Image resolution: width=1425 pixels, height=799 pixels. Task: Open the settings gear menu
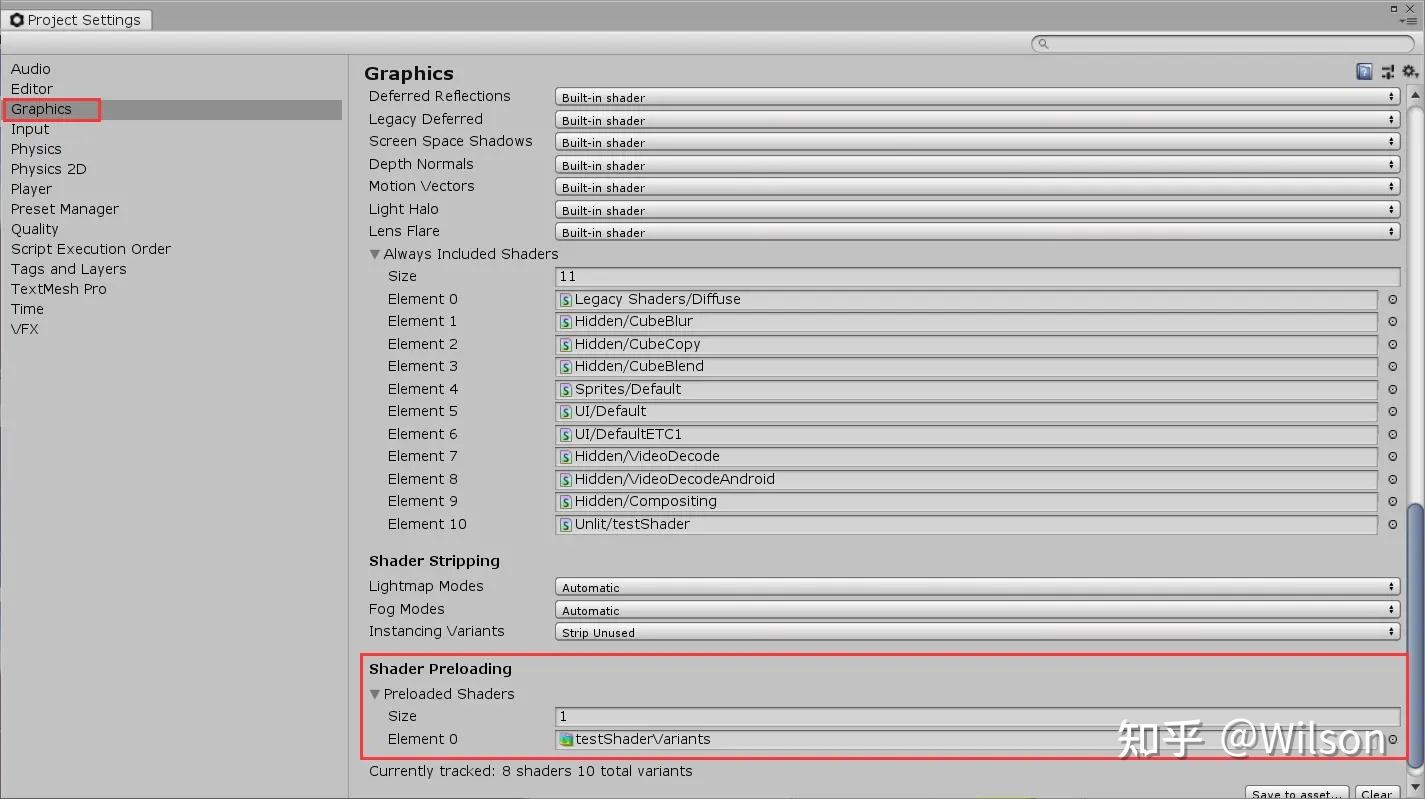(1409, 71)
